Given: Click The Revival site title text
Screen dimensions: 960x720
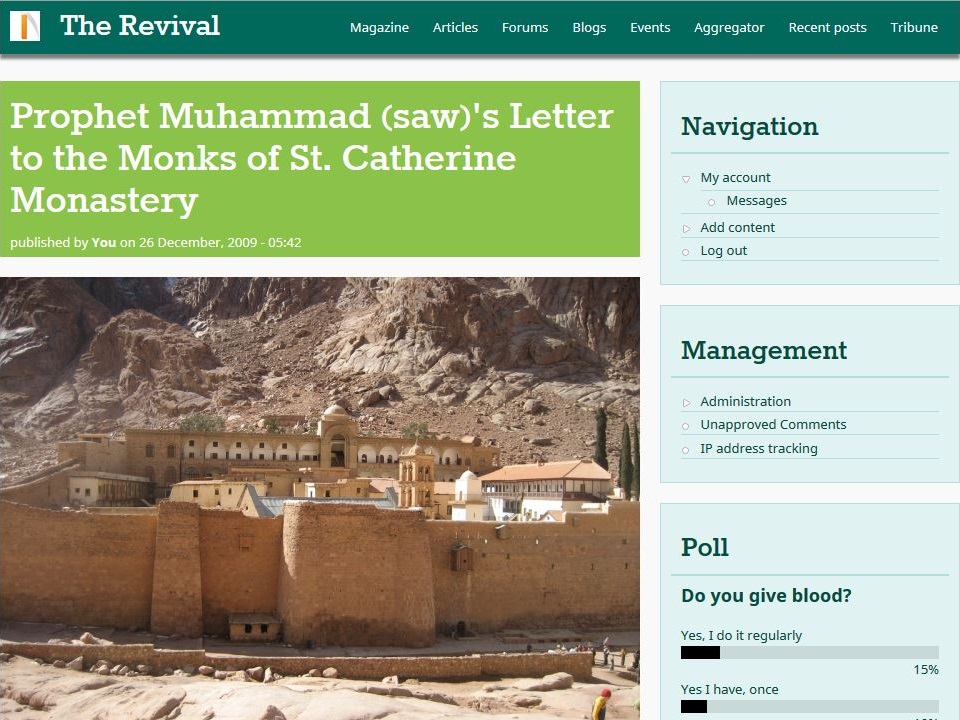Looking at the screenshot, I should [140, 26].
